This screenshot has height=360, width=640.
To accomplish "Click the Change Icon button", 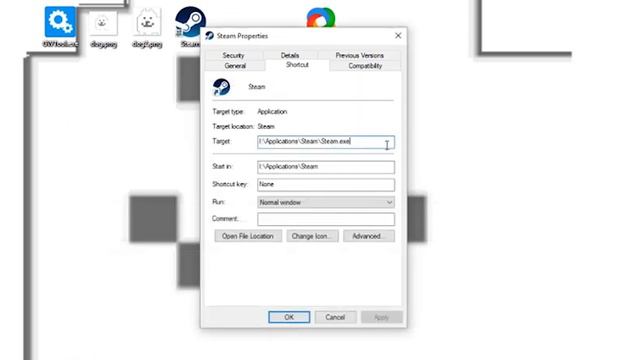I will tap(312, 236).
